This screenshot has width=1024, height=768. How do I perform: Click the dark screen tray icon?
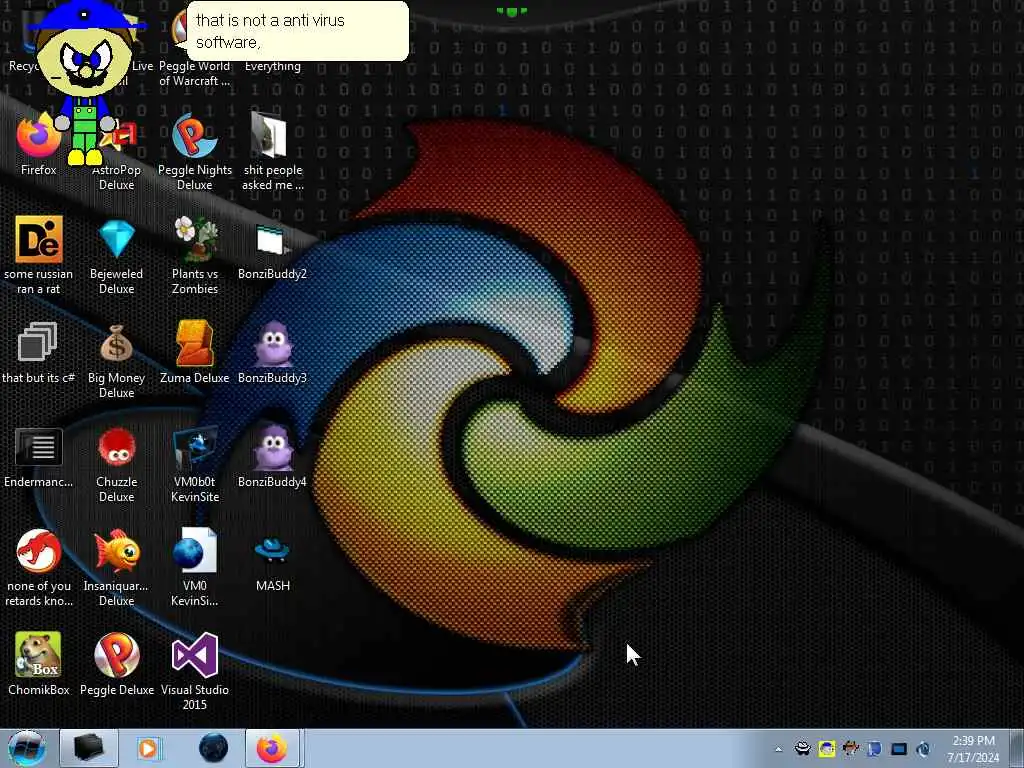pos(899,748)
